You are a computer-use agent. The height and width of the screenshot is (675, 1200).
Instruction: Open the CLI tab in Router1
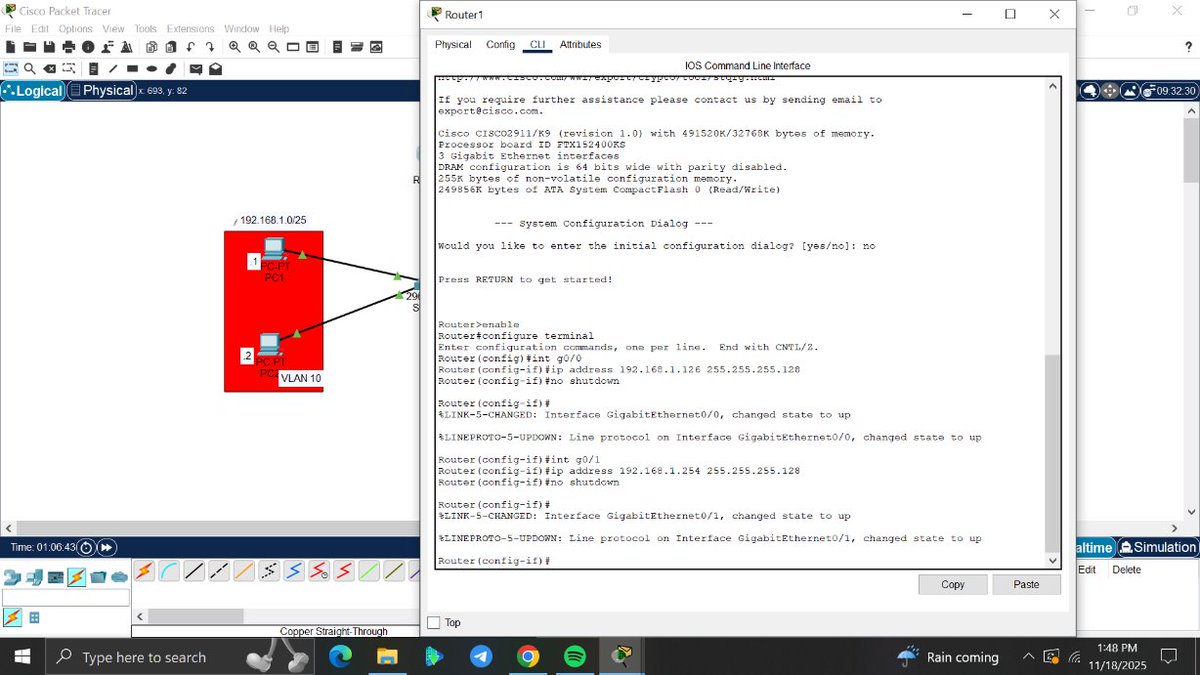tap(537, 45)
